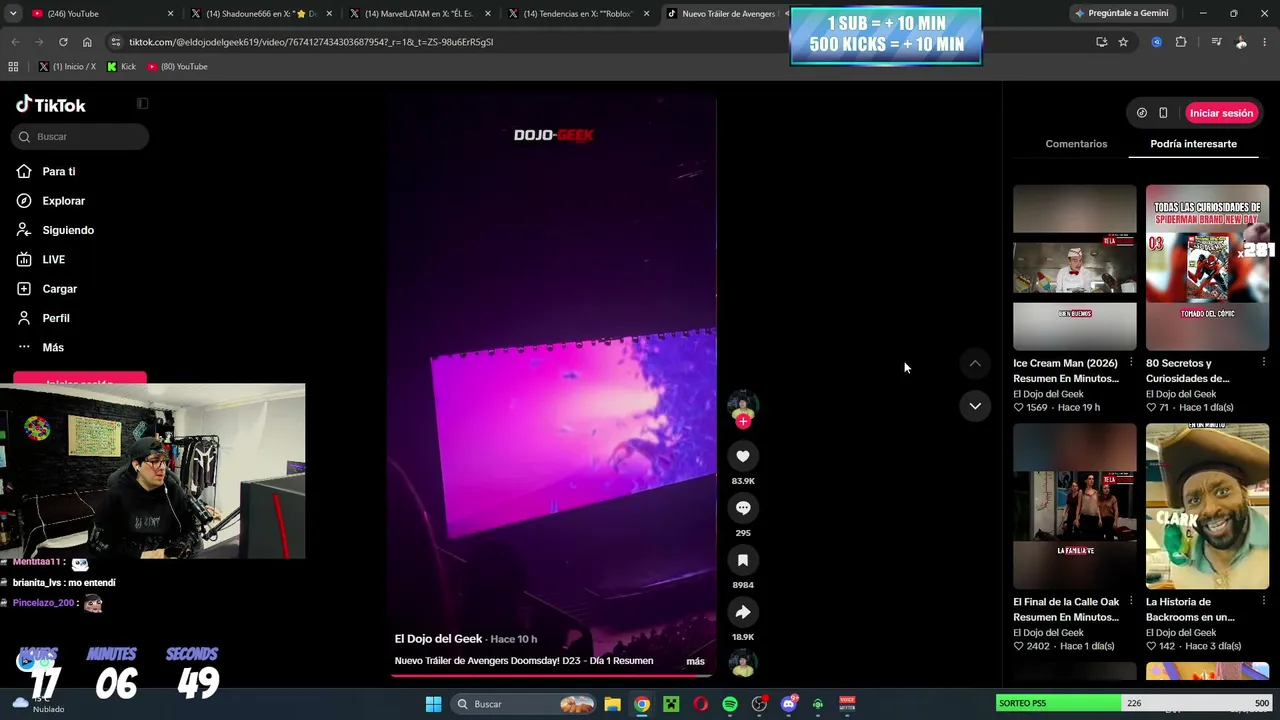This screenshot has height=720, width=1280.
Task: Click the TikTok logo
Action: click(51, 105)
